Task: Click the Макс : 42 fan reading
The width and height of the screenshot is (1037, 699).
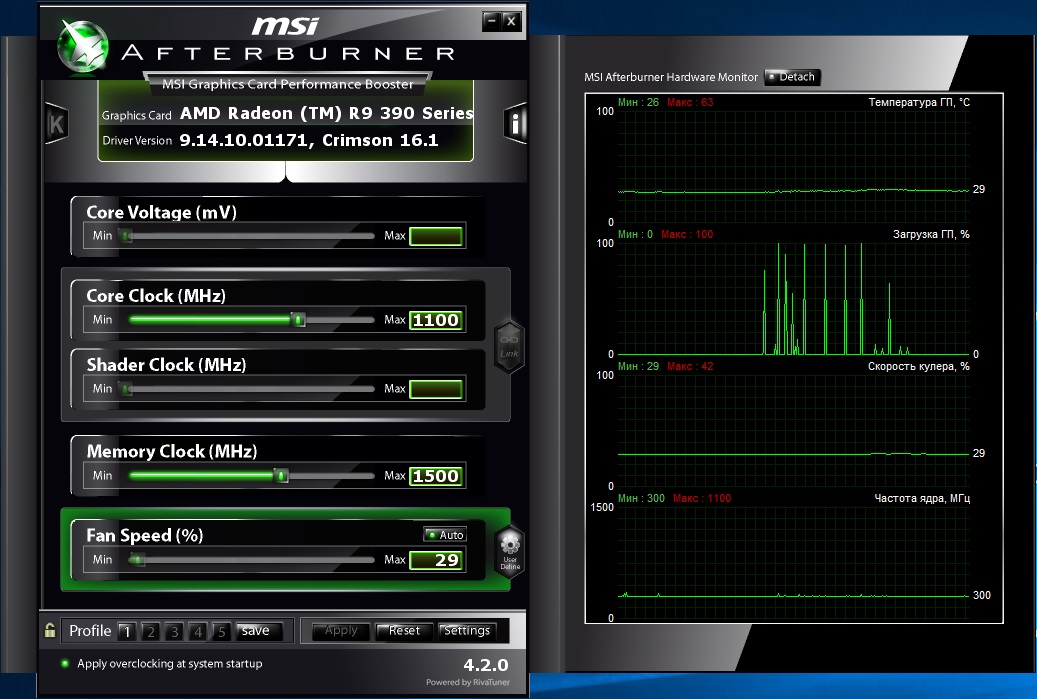Action: click(x=690, y=366)
